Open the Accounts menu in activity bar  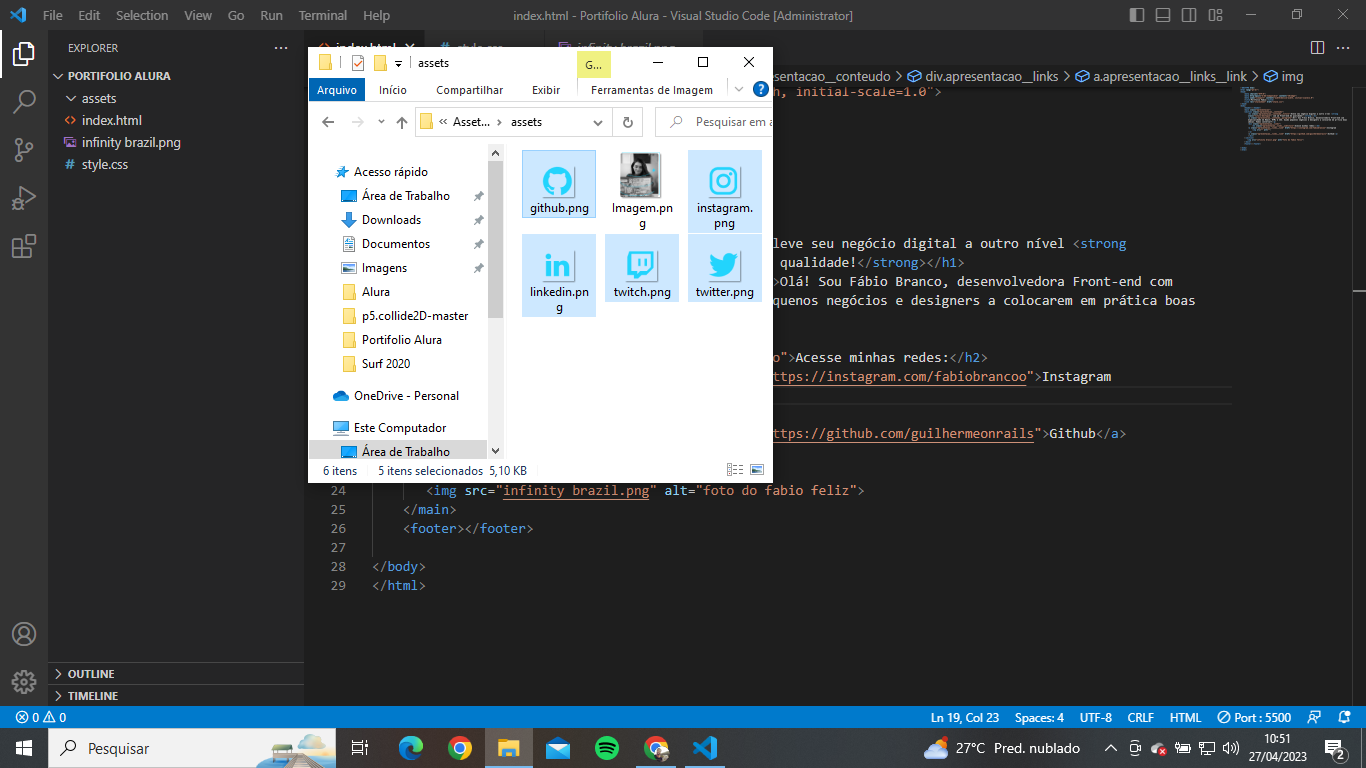pyautogui.click(x=24, y=634)
